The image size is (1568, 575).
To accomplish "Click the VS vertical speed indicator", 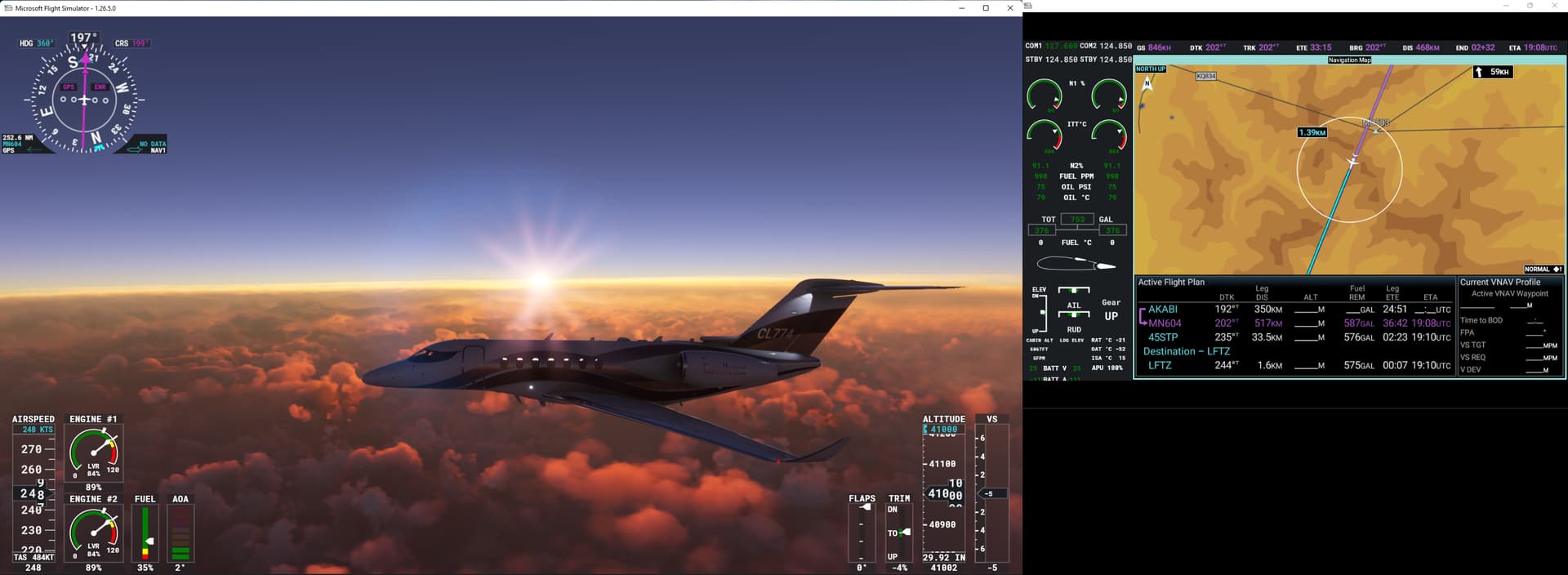I will coord(991,493).
